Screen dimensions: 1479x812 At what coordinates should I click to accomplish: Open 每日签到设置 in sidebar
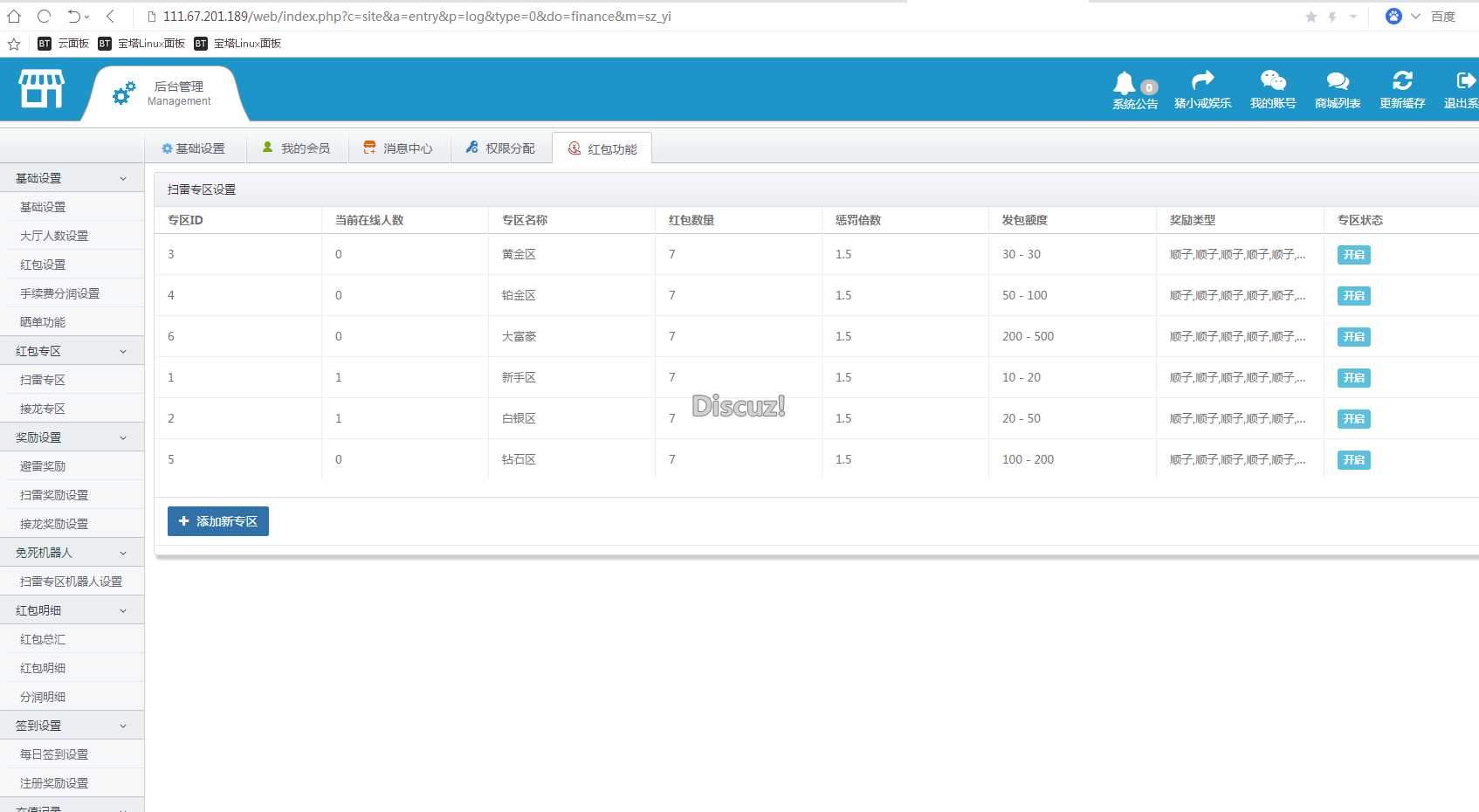tap(54, 754)
